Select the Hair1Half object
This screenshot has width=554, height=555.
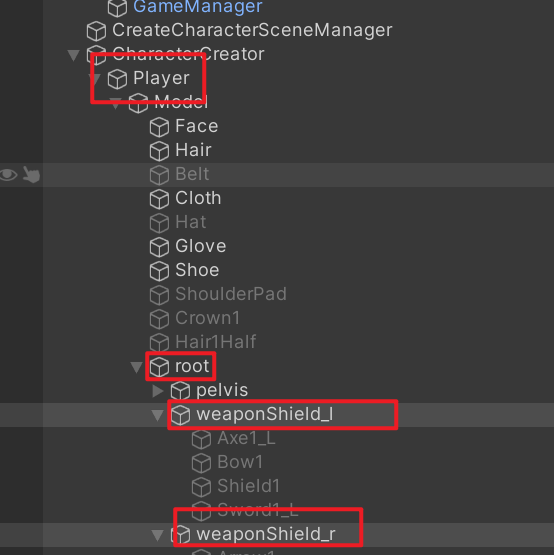point(216,342)
